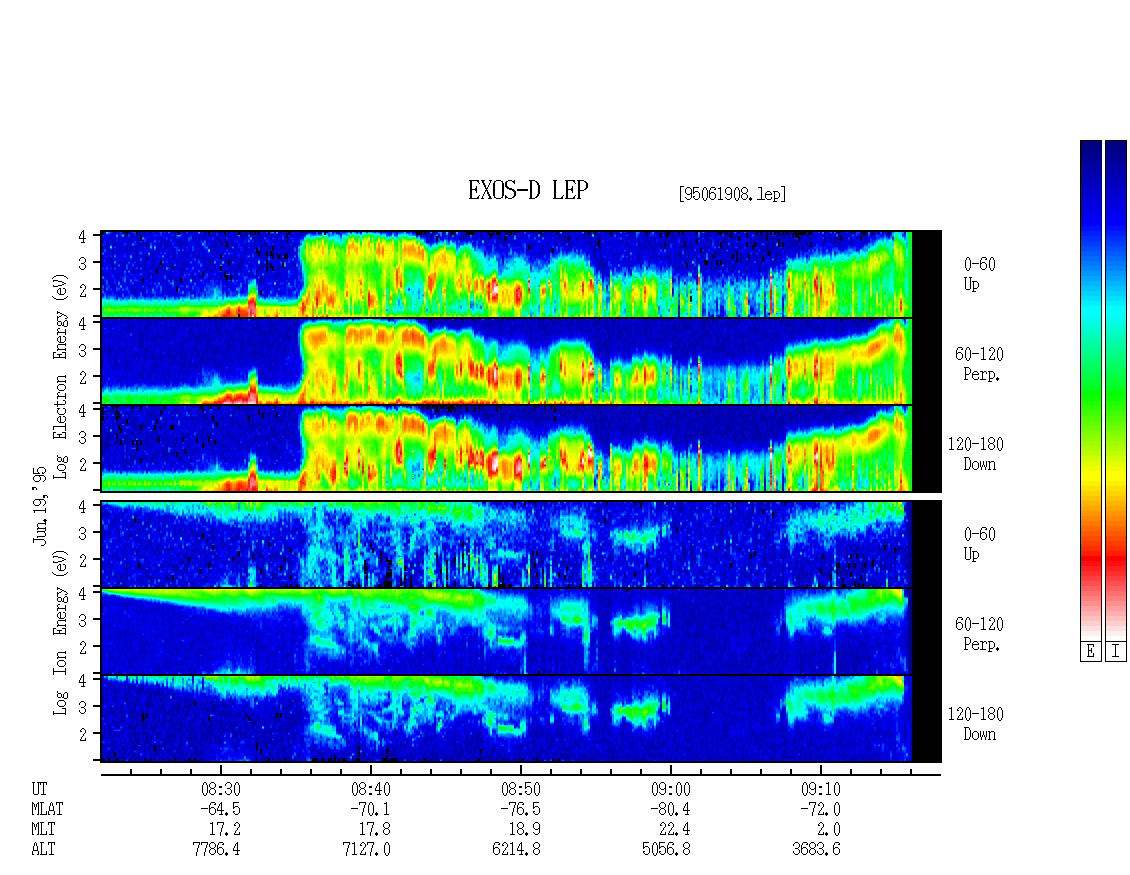
Task: Click the electron 60-120 Perp. pitch-angle label
Action: (x=979, y=364)
